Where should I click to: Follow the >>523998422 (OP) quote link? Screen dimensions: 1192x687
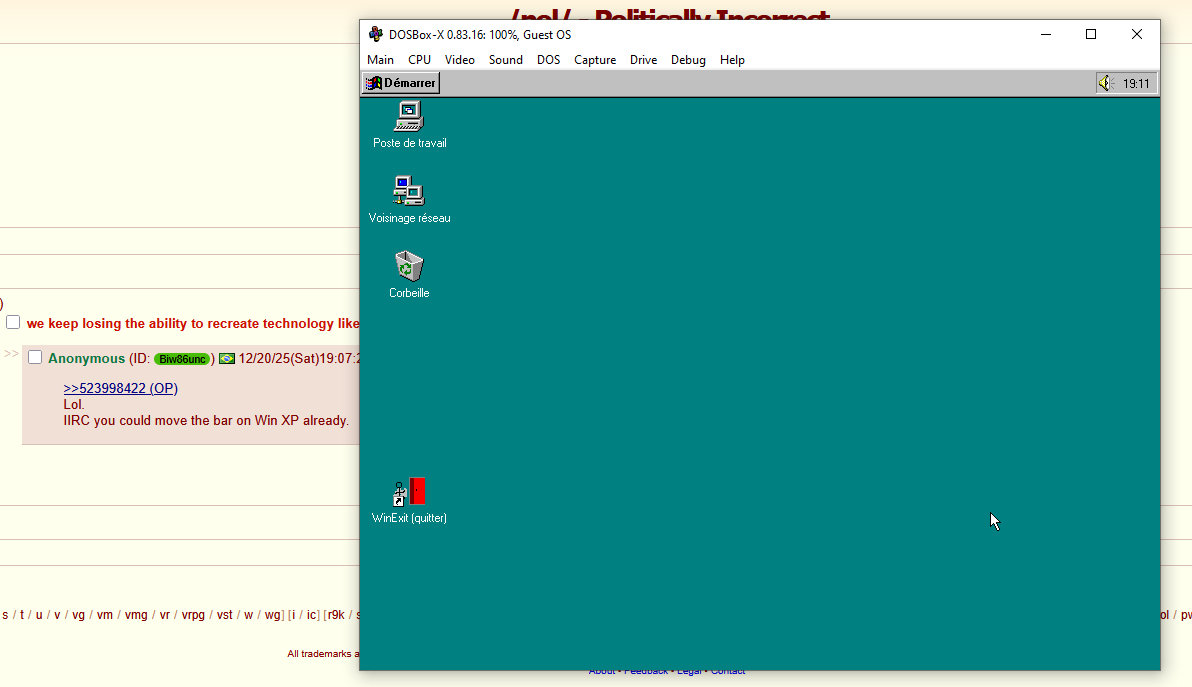pyautogui.click(x=120, y=388)
